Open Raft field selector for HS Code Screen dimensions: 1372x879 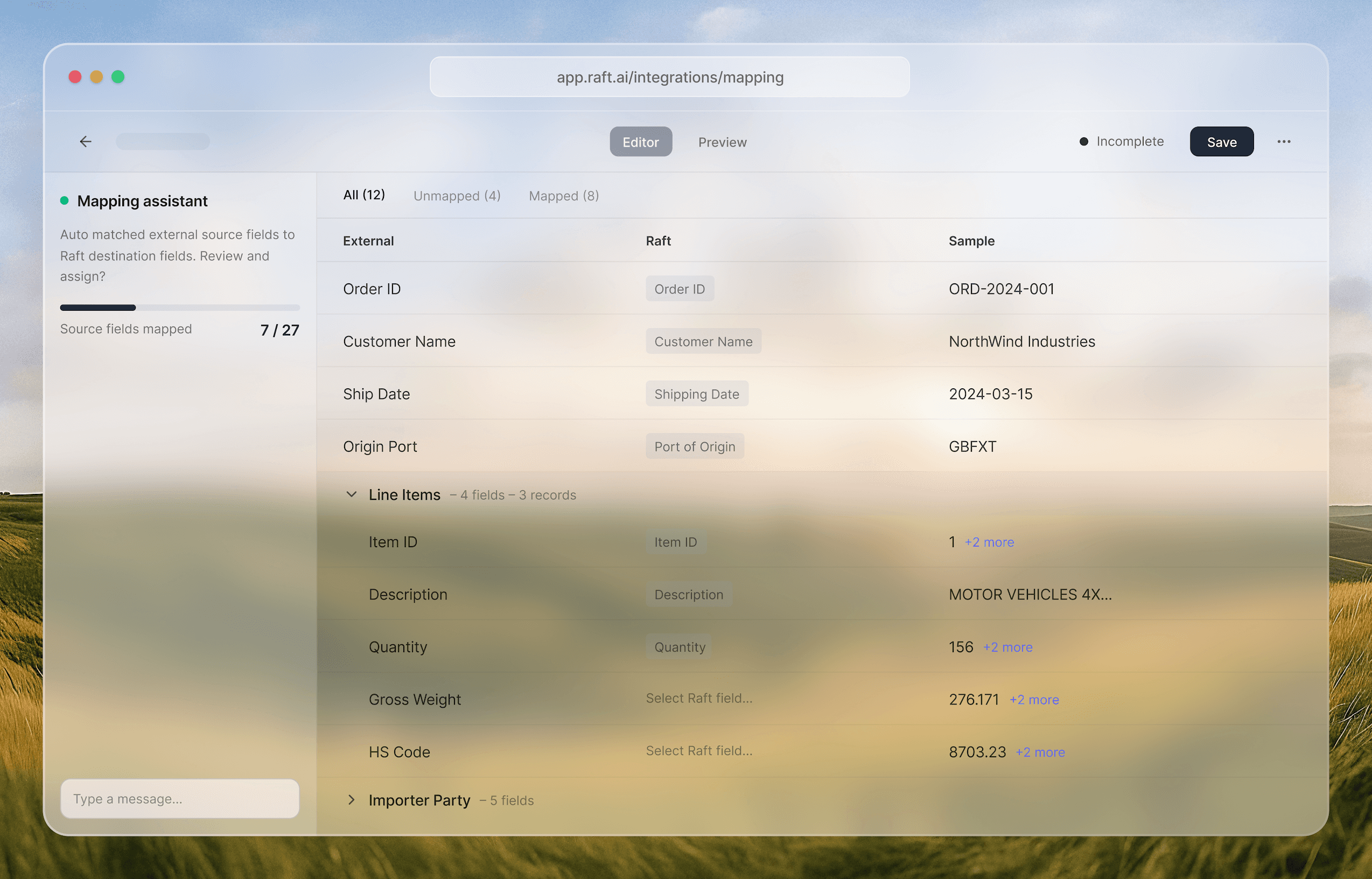coord(699,751)
